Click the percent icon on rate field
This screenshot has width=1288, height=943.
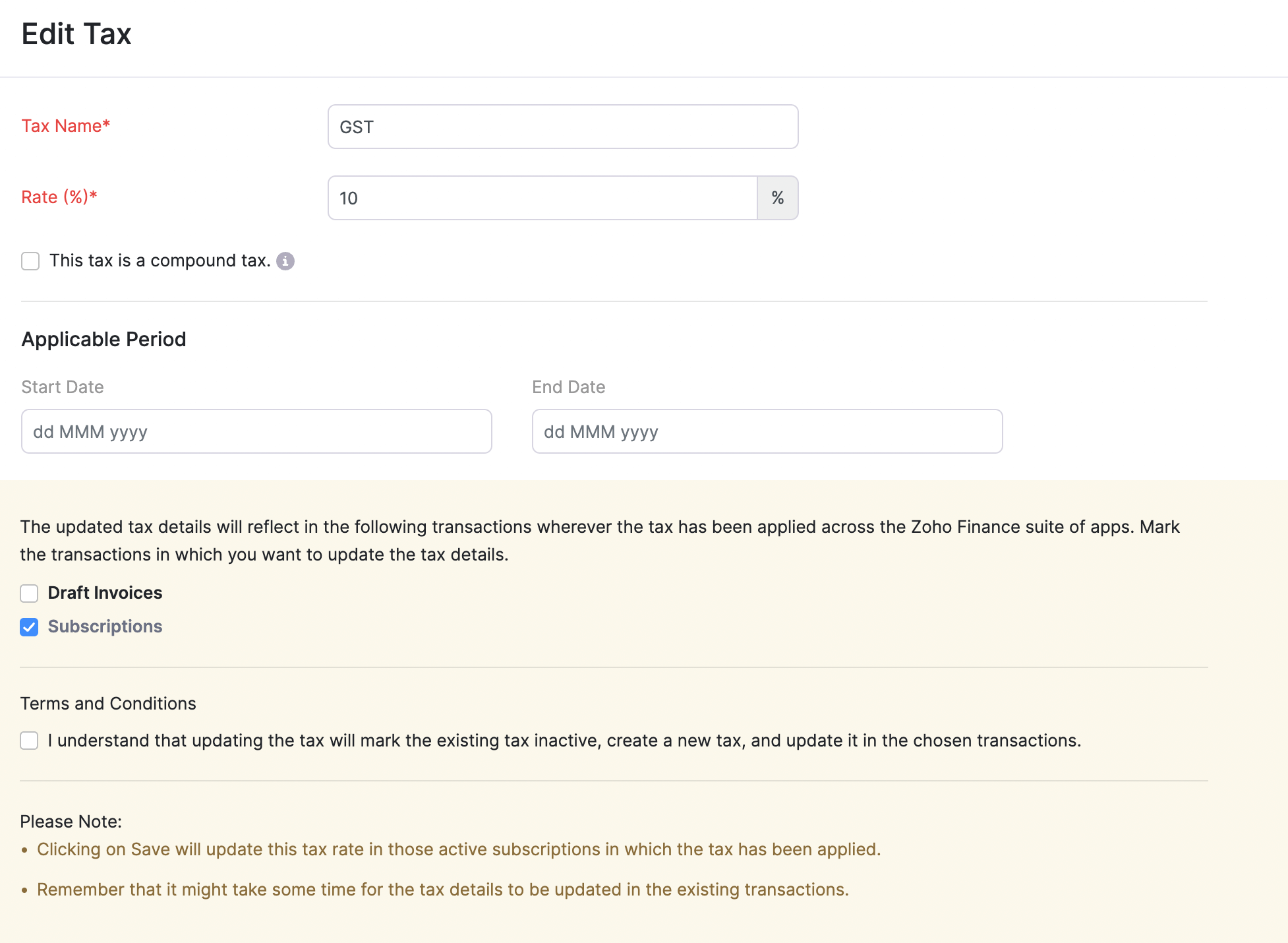click(x=778, y=197)
